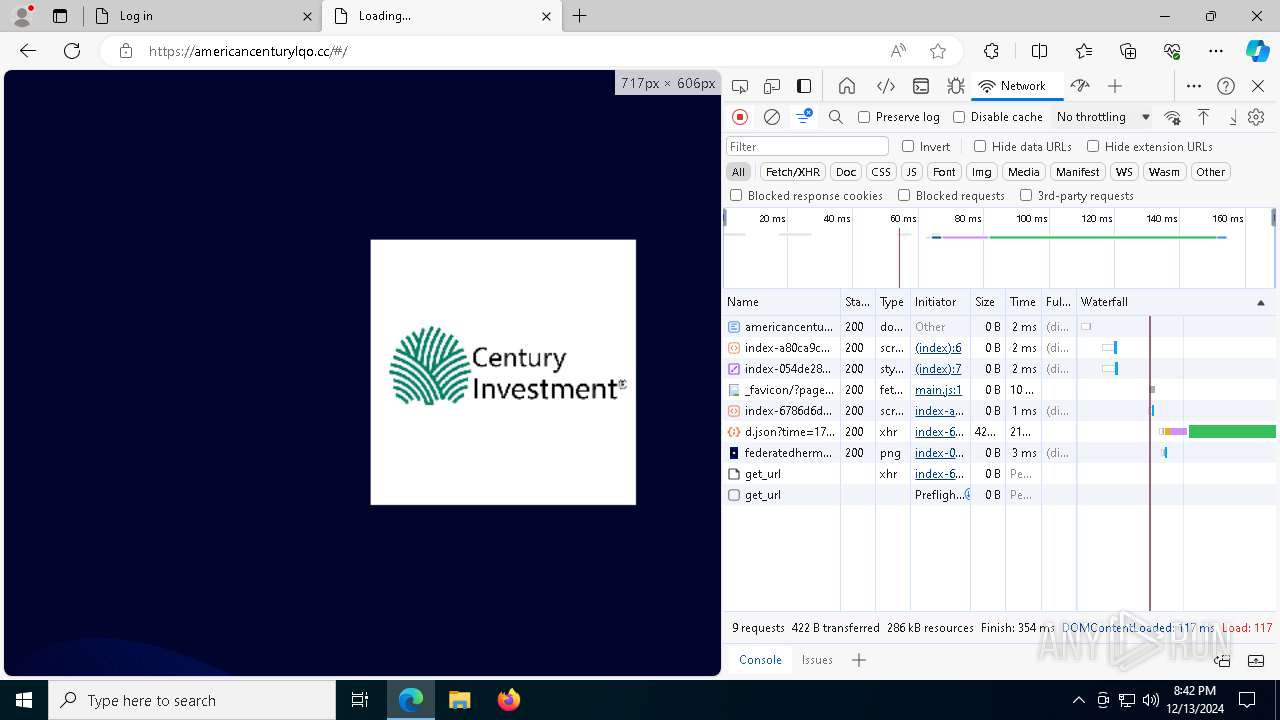Viewport: 1280px width, 720px height.
Task: Open main.js:1 initiator link
Action: [938, 390]
